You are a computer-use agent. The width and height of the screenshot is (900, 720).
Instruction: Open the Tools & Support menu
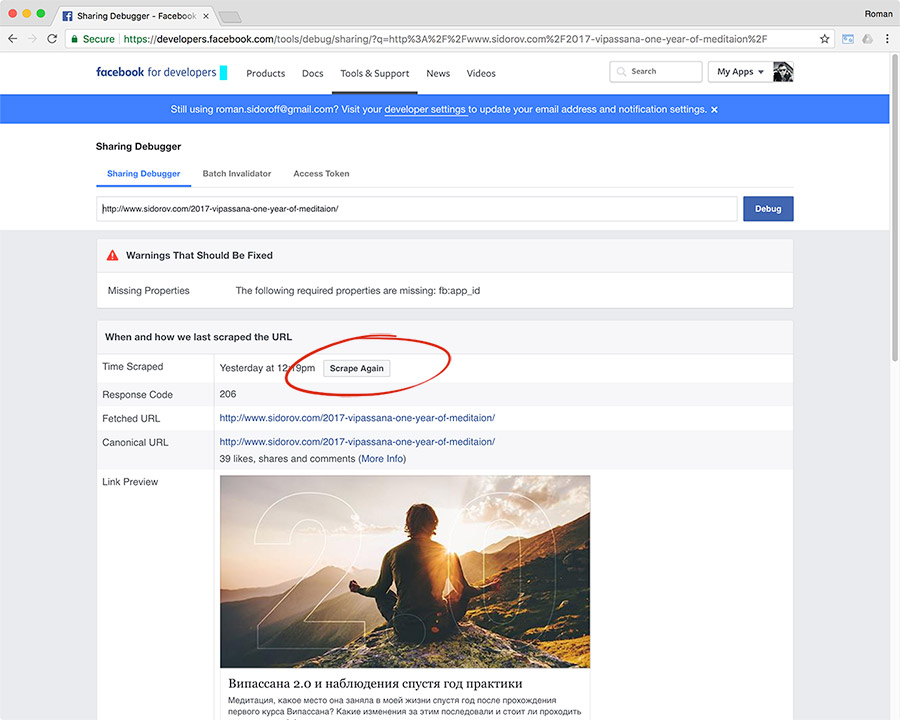click(x=375, y=73)
